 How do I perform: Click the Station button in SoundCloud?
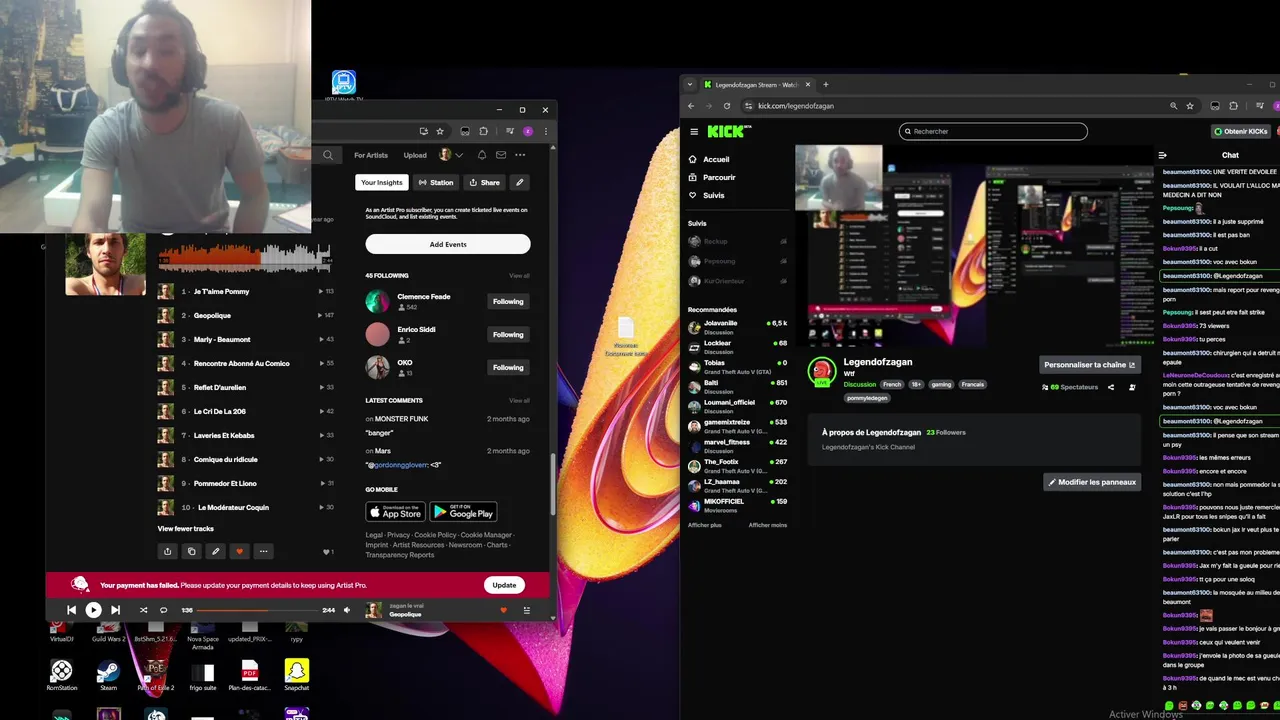436,182
